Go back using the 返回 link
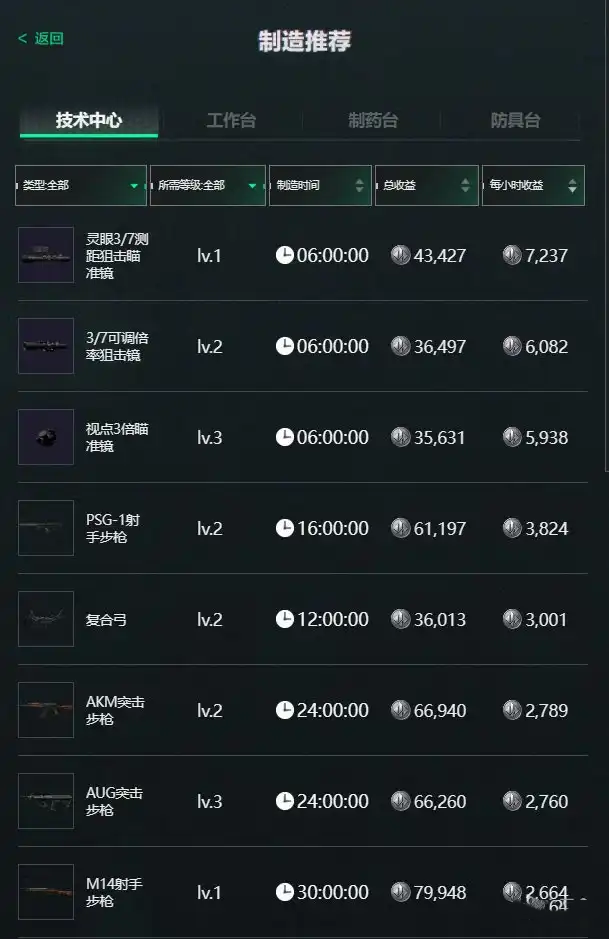Screen dimensions: 609x939 point(41,38)
